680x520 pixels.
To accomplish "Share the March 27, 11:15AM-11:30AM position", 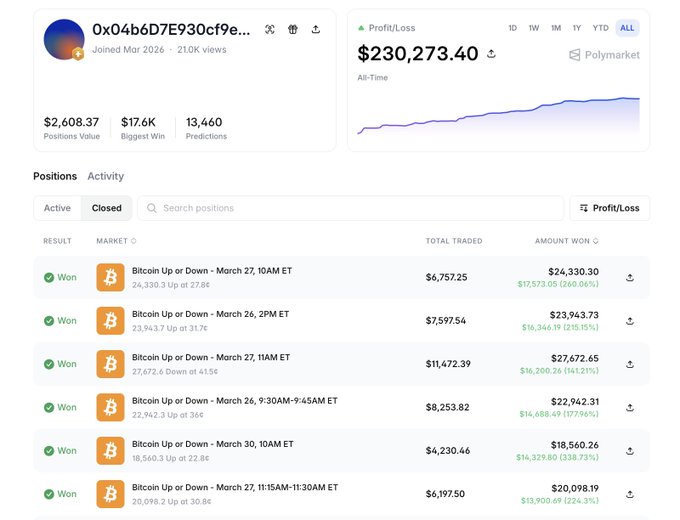I will coord(630,494).
